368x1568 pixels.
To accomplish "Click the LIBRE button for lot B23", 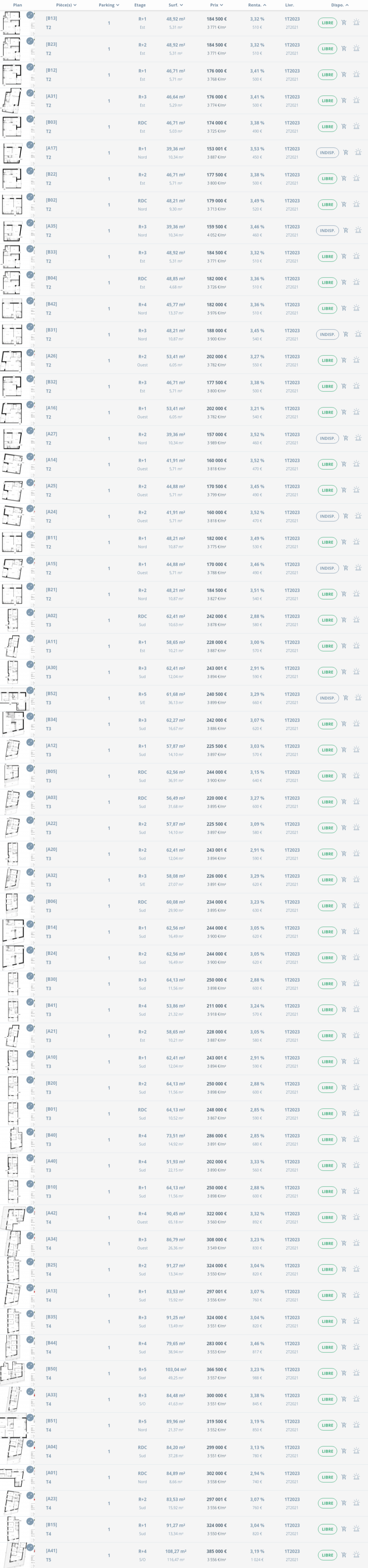I will pyautogui.click(x=327, y=49).
